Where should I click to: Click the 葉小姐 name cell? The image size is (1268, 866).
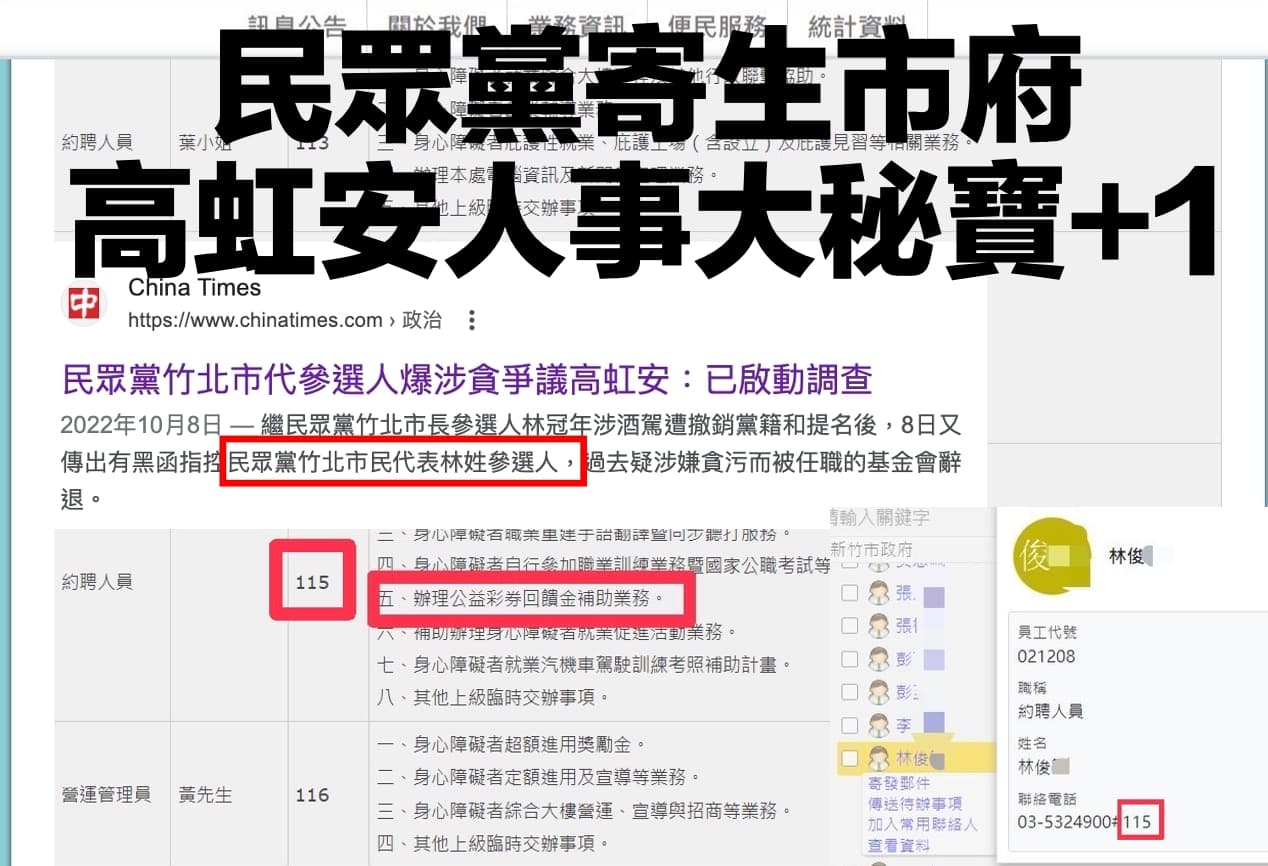point(205,143)
